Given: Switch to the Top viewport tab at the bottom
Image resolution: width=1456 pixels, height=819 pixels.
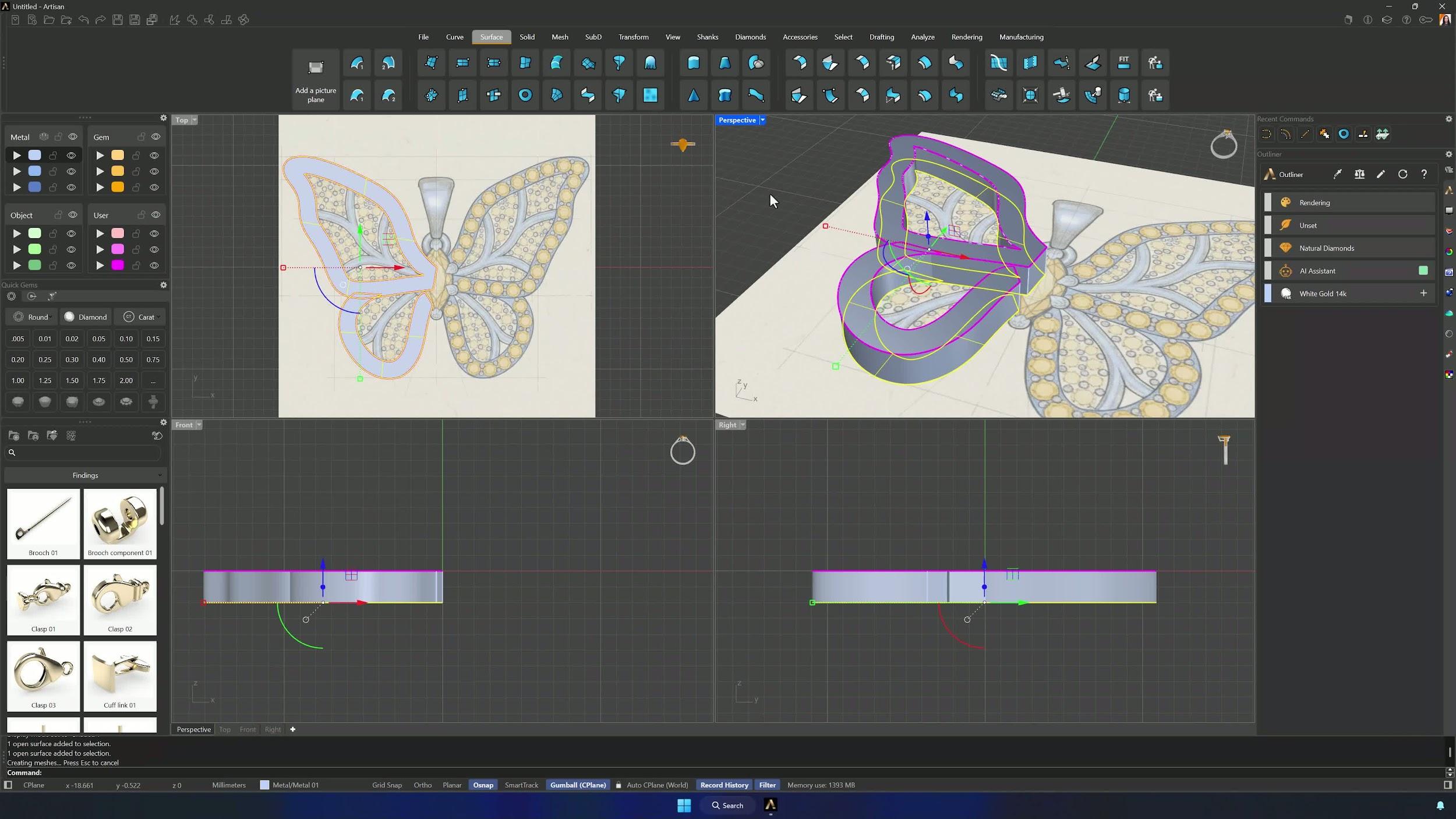Looking at the screenshot, I should [225, 729].
